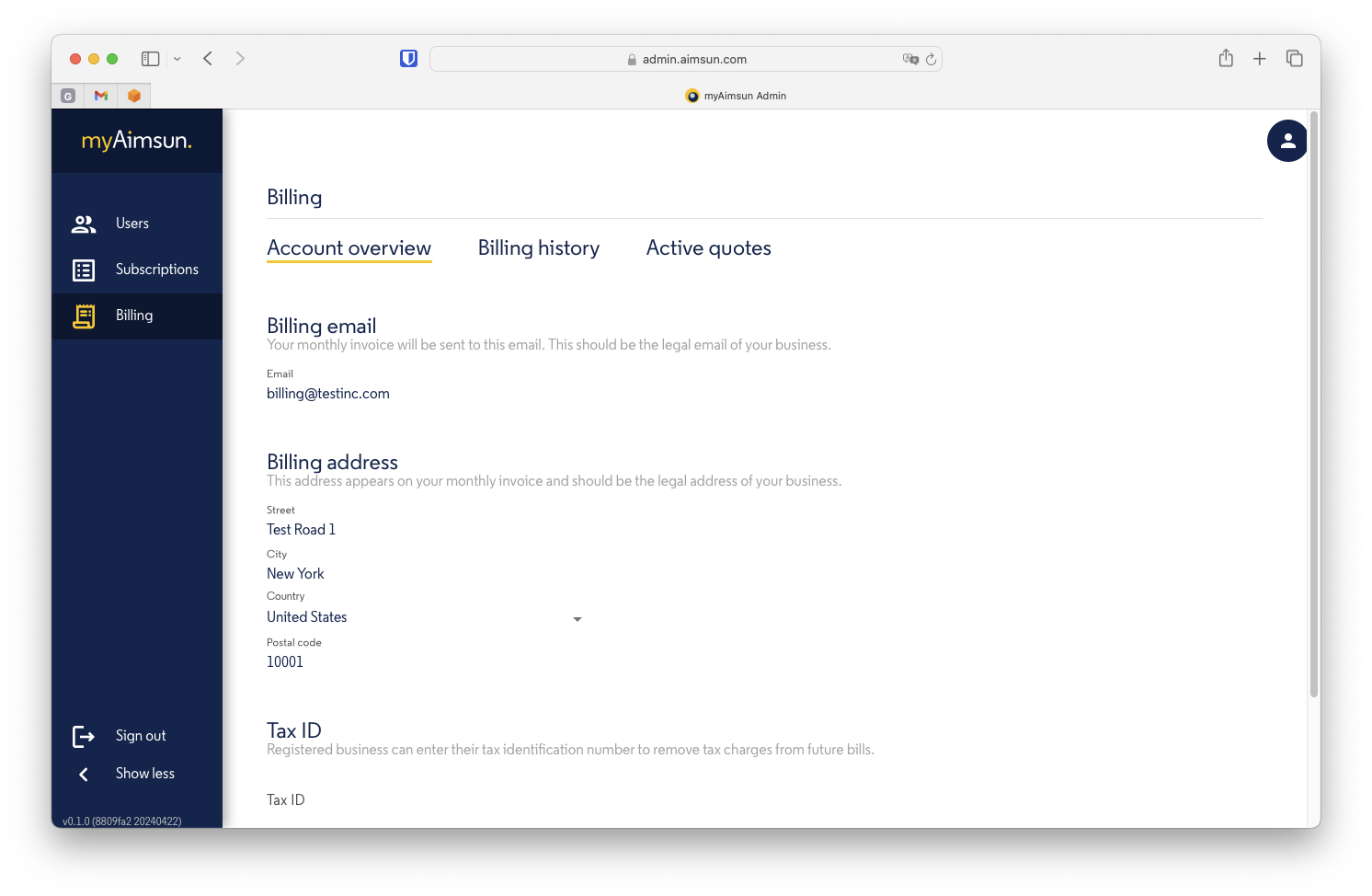Screen dimensions: 1372x896
Task: Click the myAimsun logo
Action: click(137, 141)
